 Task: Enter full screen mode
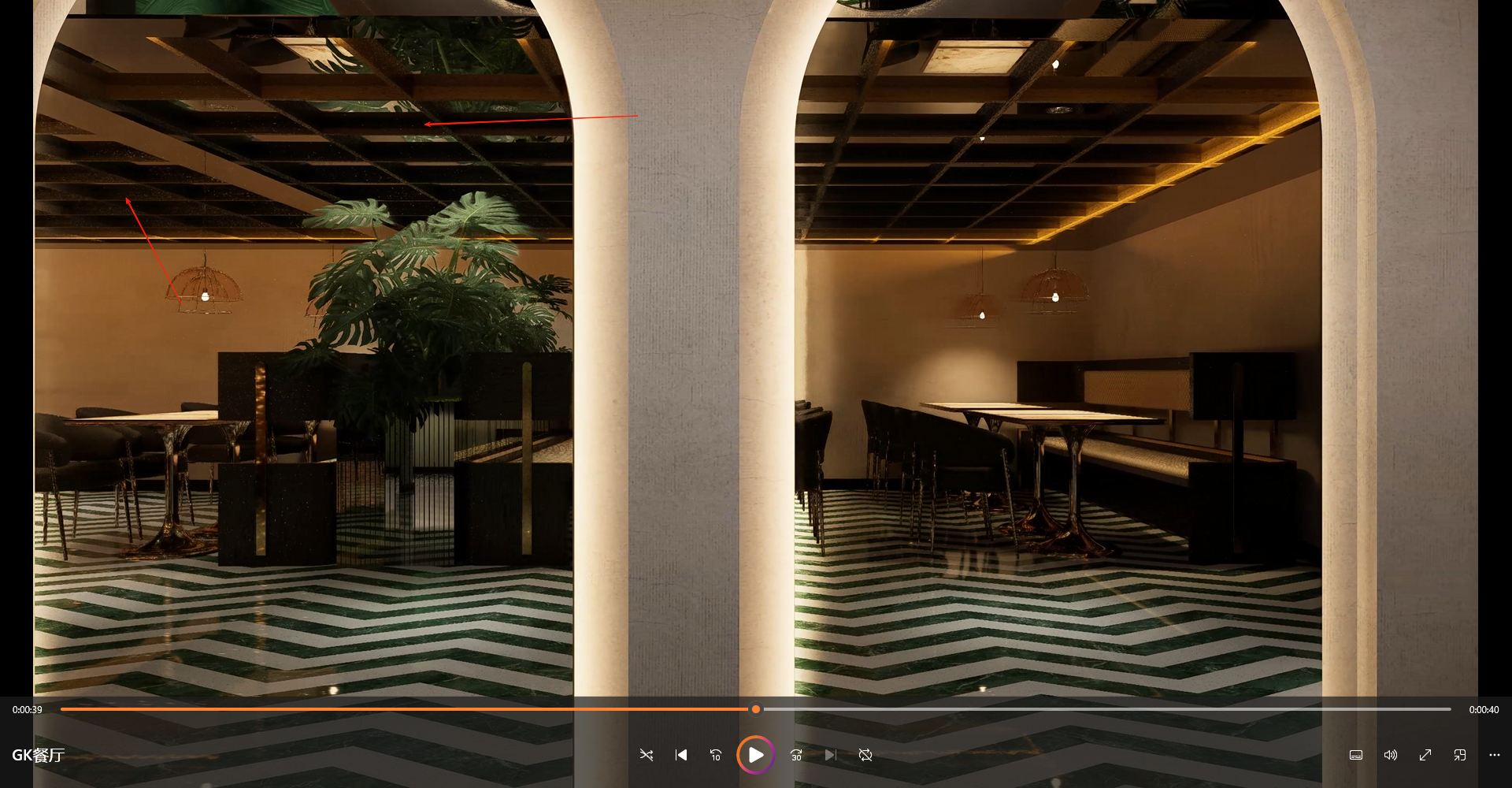click(1425, 755)
